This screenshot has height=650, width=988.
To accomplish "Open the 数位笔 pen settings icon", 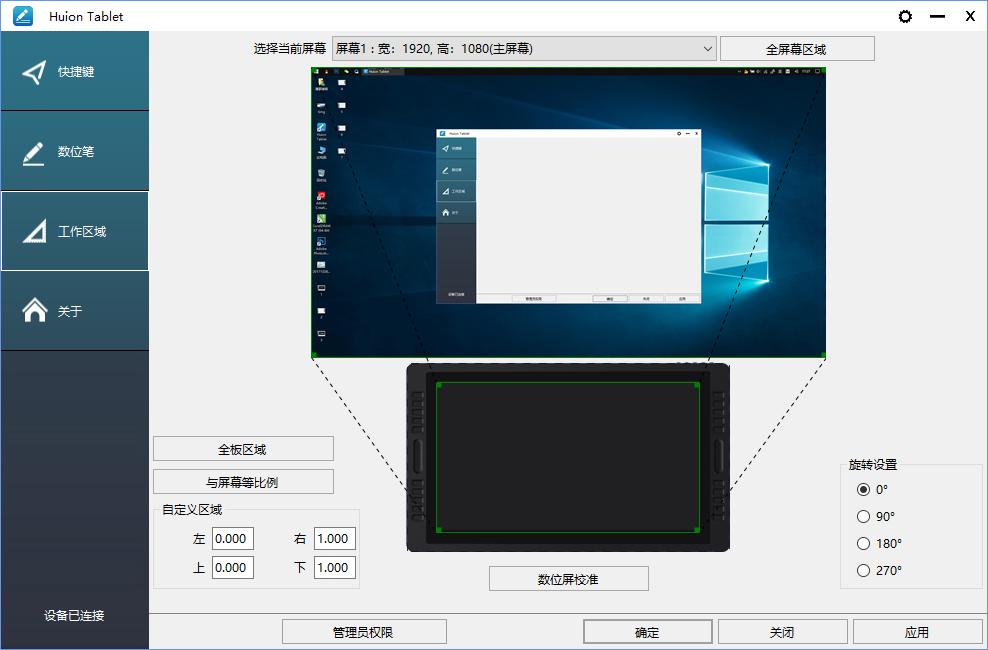I will click(33, 150).
